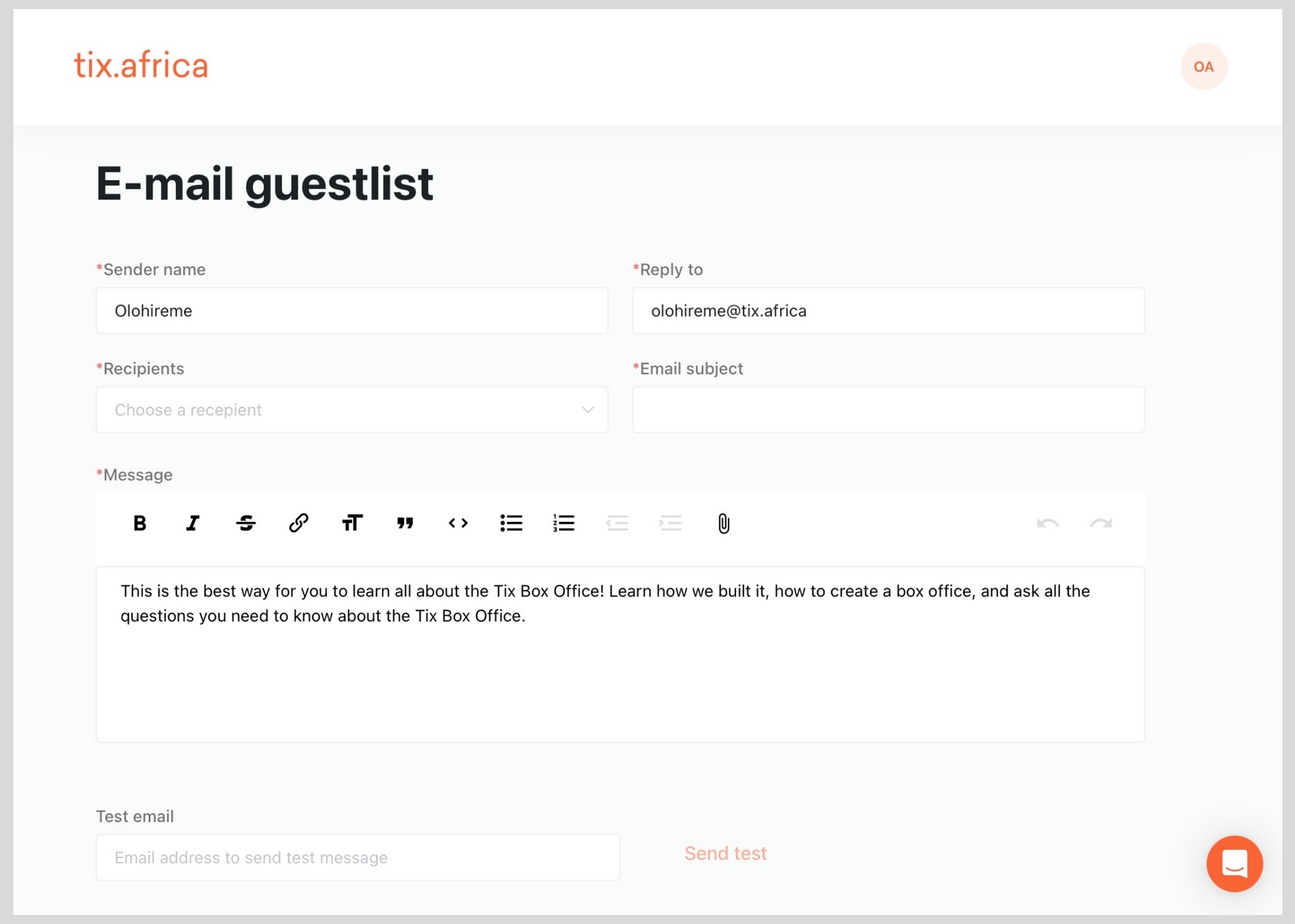Open the Choose a recipient dropdown
Image resolution: width=1295 pixels, height=924 pixels.
tap(352, 409)
